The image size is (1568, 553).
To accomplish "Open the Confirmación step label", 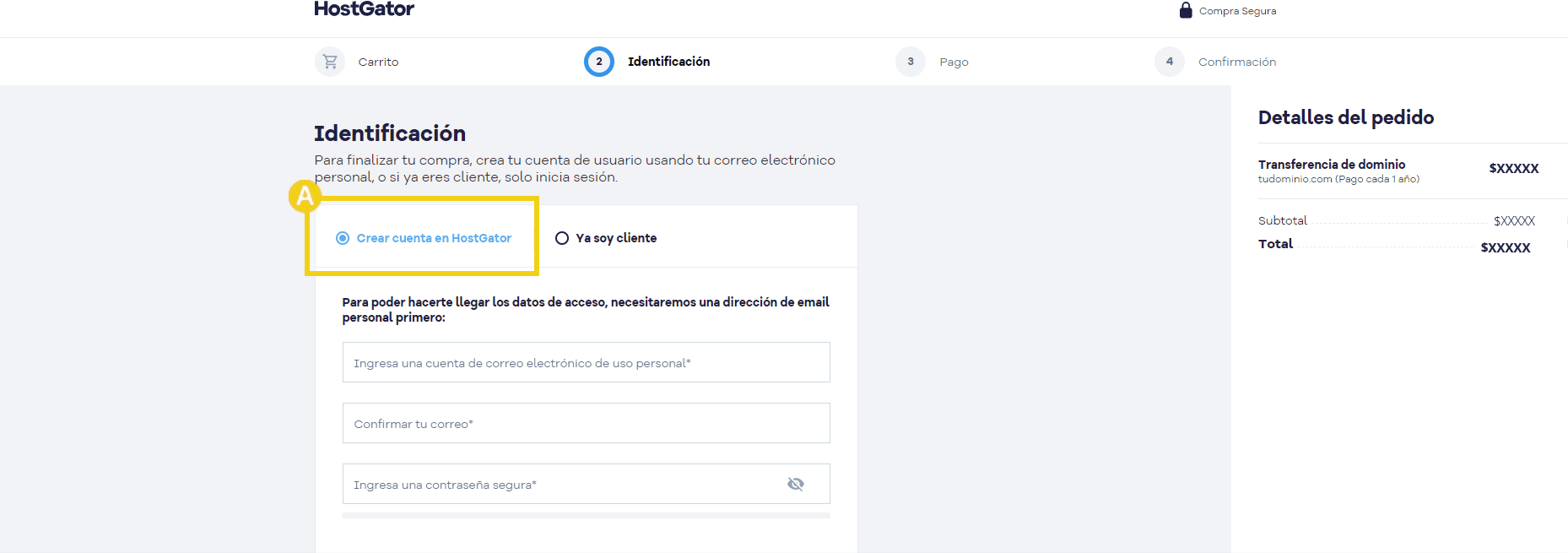I will (1237, 62).
